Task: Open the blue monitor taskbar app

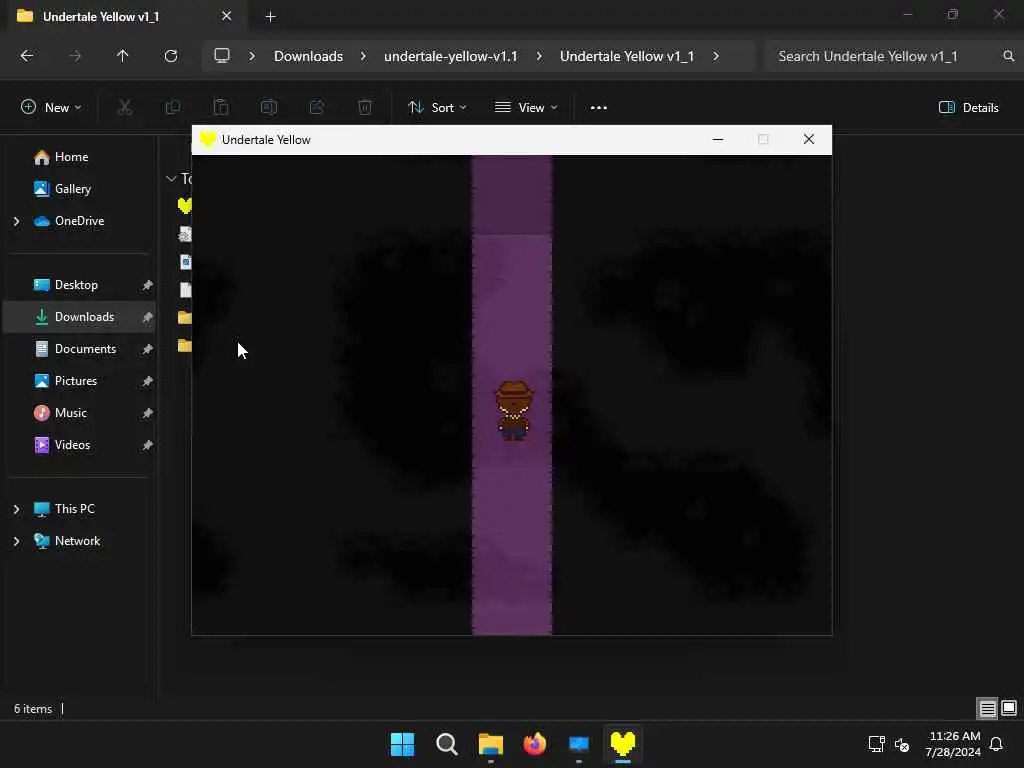Action: pos(579,744)
